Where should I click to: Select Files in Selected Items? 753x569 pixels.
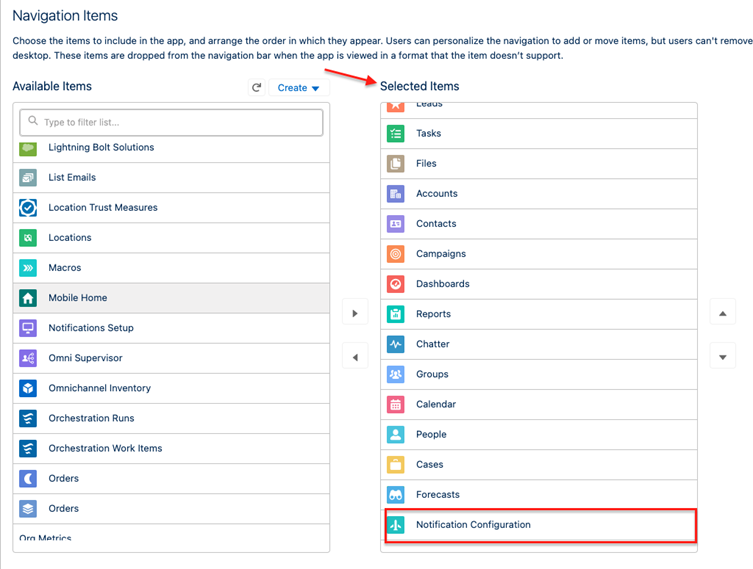click(539, 164)
